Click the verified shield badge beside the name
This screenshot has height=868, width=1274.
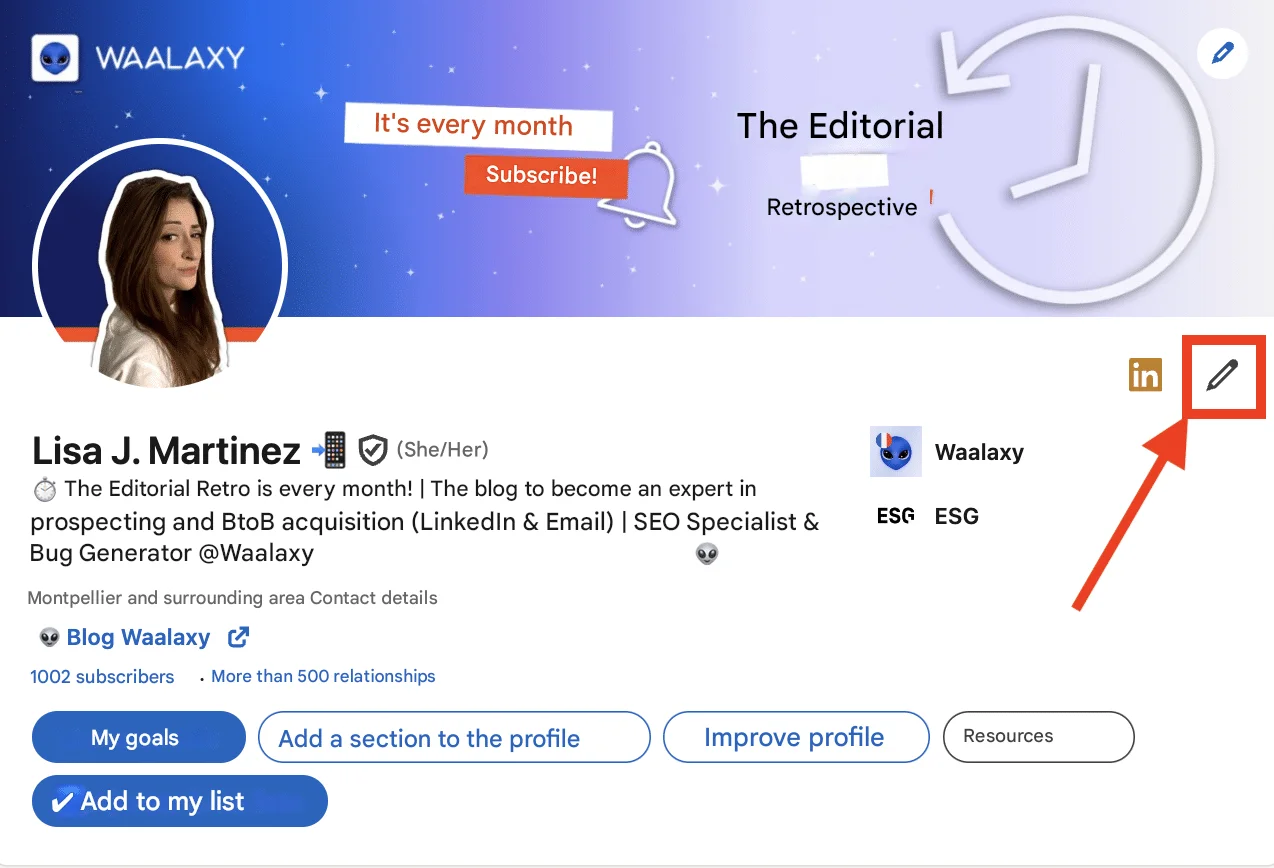click(373, 450)
